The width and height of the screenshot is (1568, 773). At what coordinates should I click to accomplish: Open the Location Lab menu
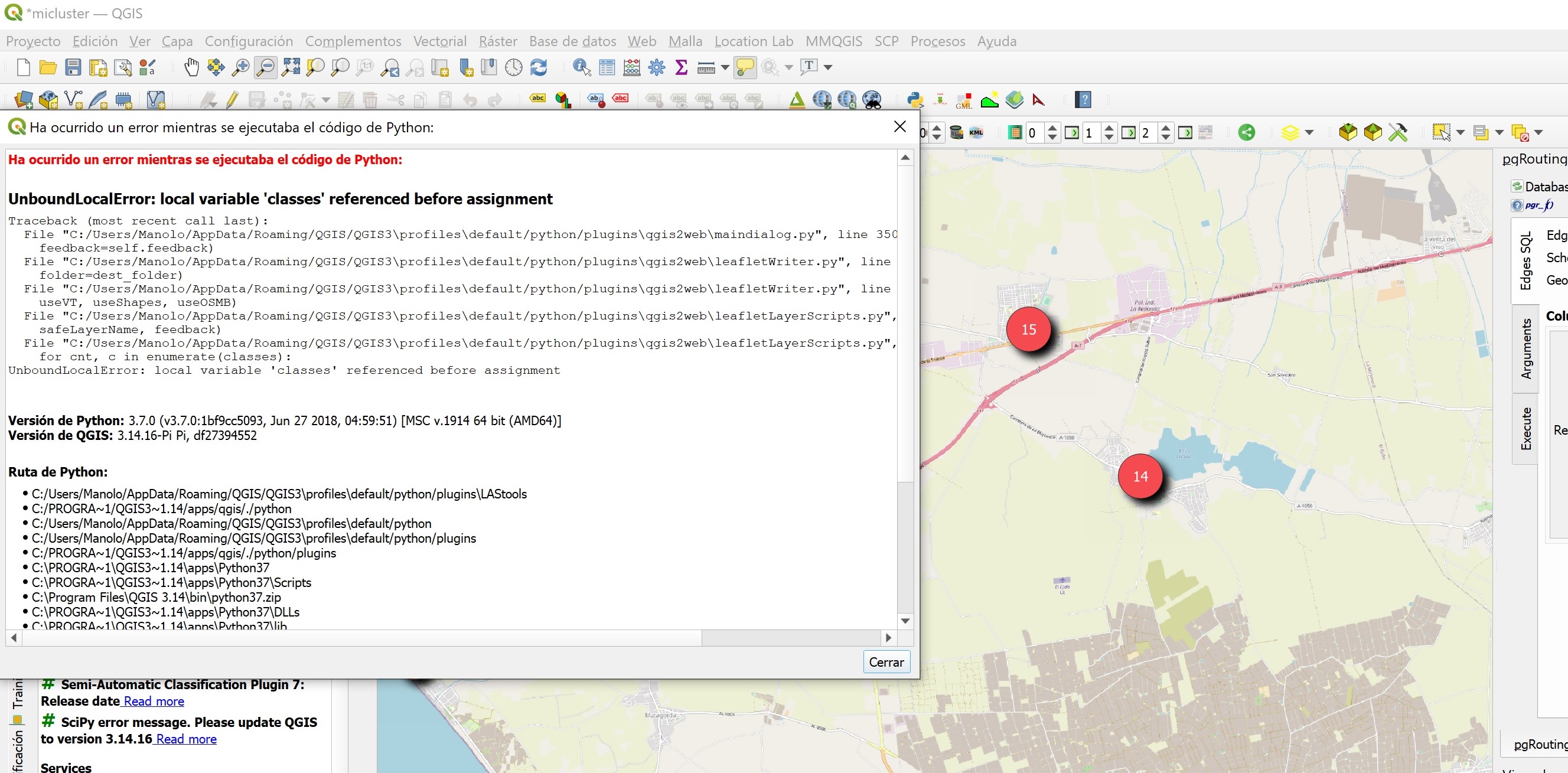click(754, 41)
